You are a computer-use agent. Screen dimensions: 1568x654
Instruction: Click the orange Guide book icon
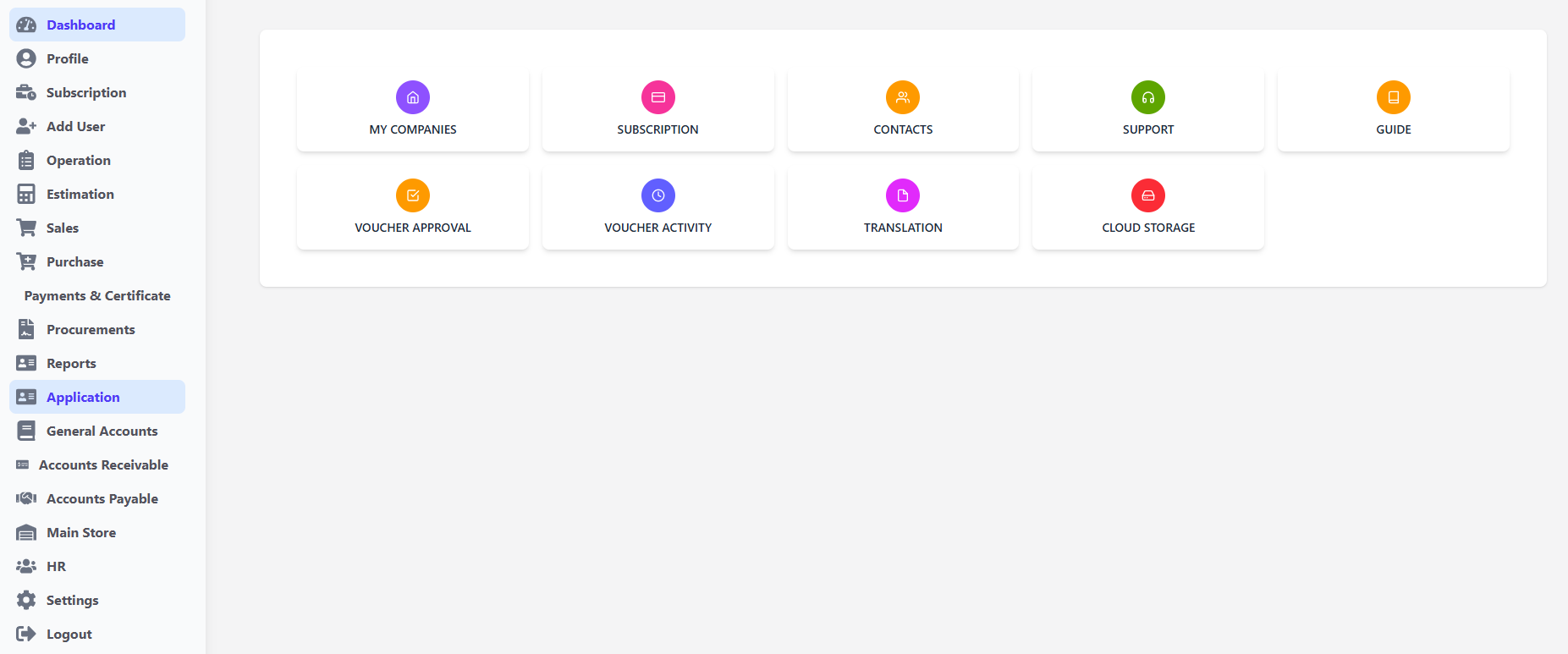coord(1393,97)
